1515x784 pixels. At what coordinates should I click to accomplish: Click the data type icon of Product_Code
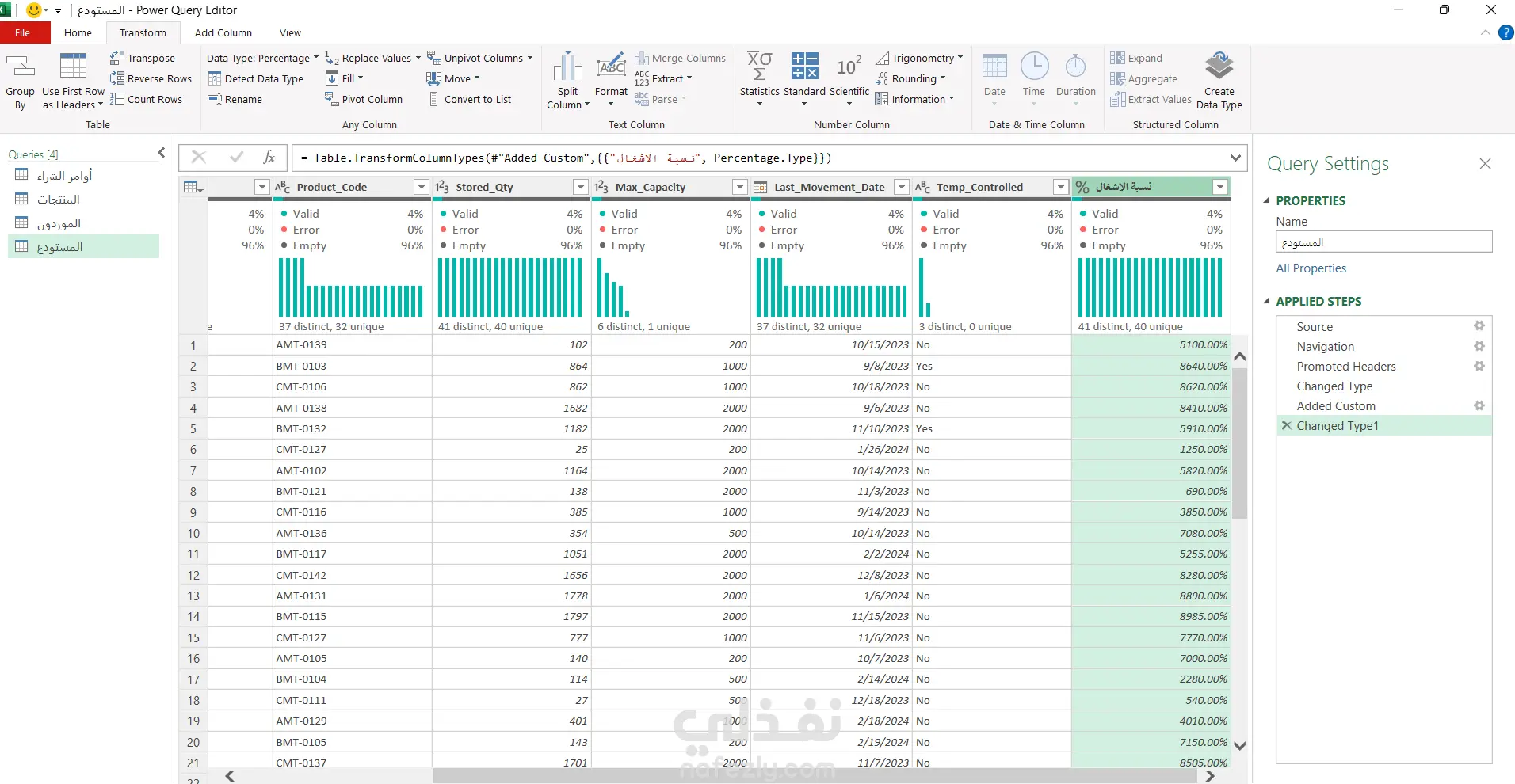click(282, 187)
